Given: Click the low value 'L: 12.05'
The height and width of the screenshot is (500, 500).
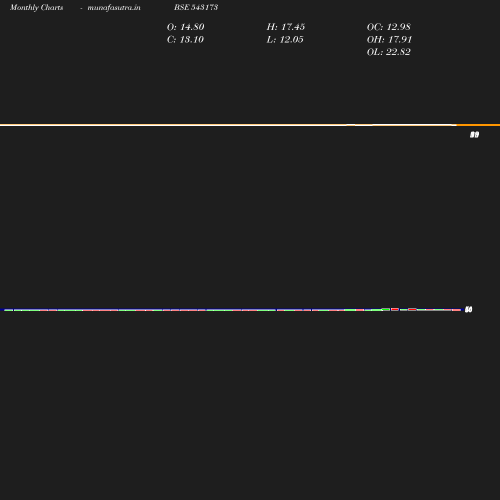Looking at the screenshot, I should tap(285, 40).
